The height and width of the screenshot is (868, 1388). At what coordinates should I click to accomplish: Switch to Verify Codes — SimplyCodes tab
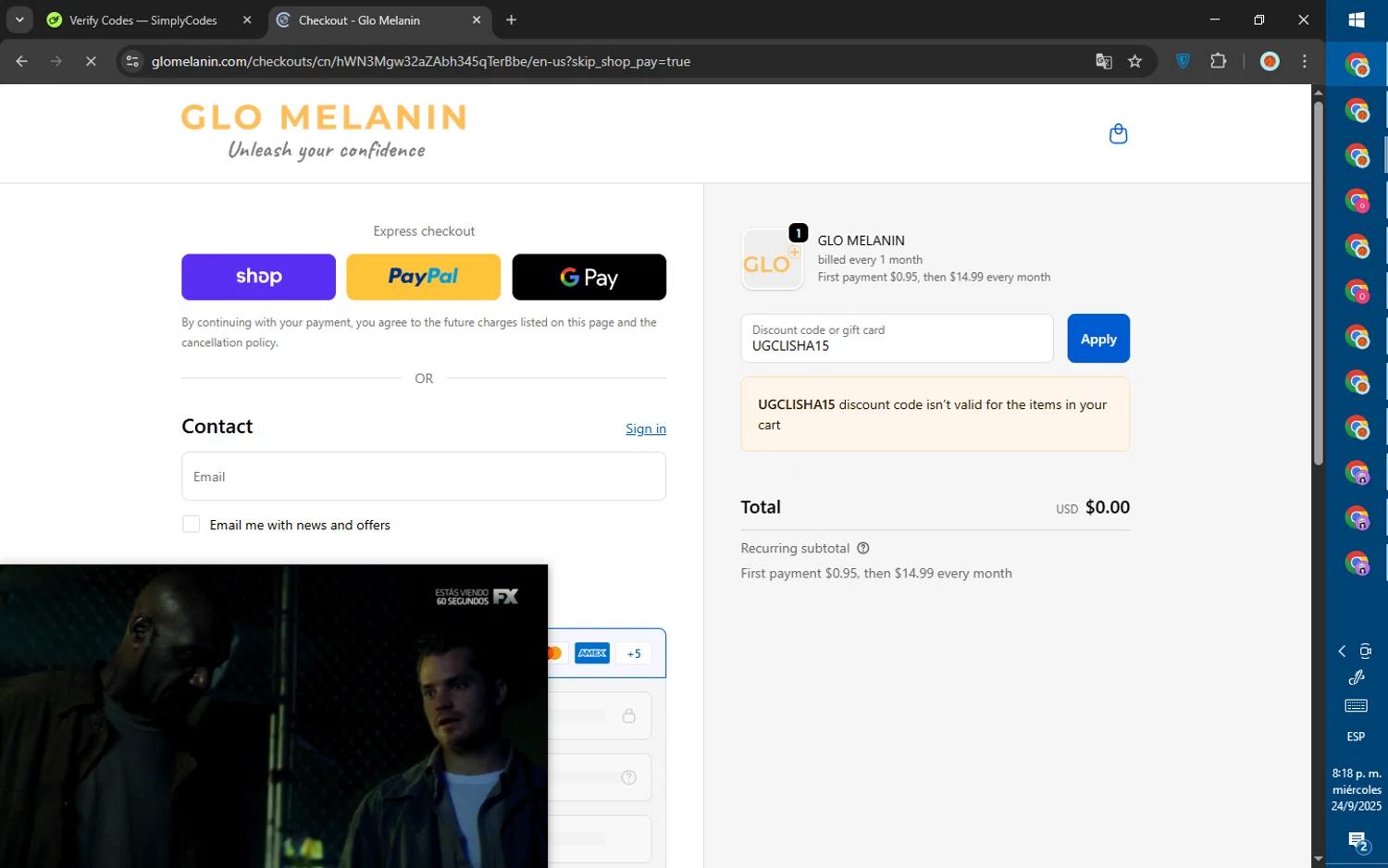(x=143, y=20)
